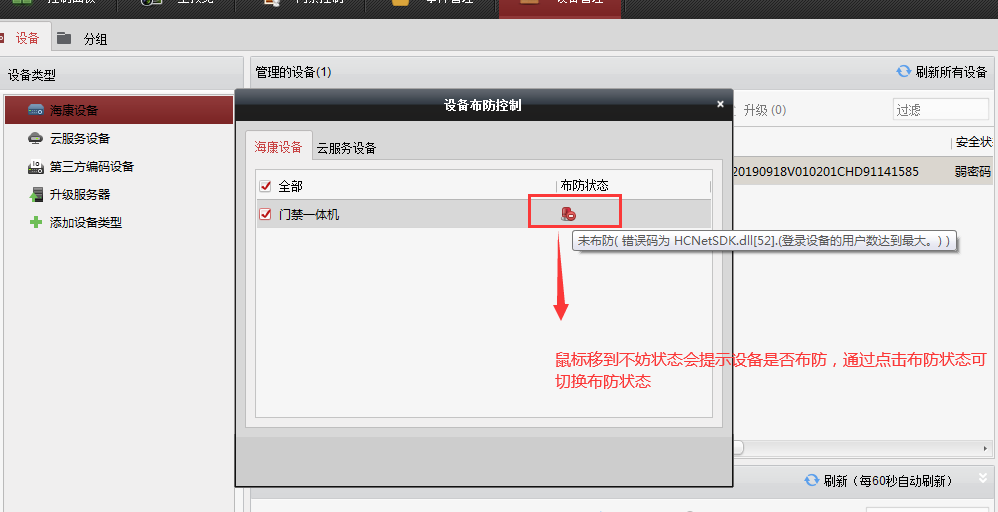Image resolution: width=998 pixels, height=512 pixels.
Task: Click the not-armed status icon for 门禁一体机
Action: (x=569, y=214)
